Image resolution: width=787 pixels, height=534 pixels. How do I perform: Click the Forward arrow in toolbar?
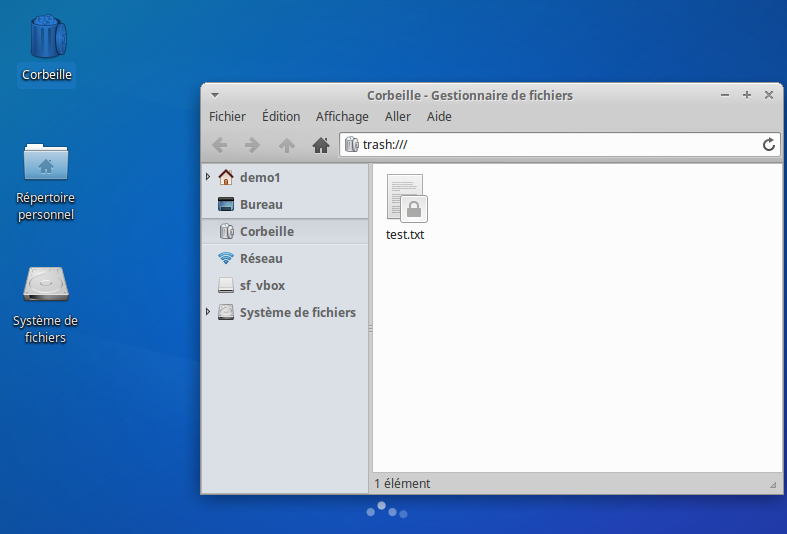(x=252, y=145)
